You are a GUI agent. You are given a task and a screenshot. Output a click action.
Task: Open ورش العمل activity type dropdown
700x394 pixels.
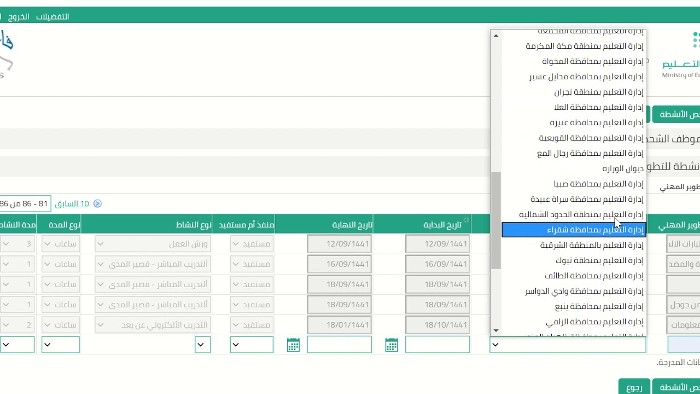pyautogui.click(x=153, y=244)
